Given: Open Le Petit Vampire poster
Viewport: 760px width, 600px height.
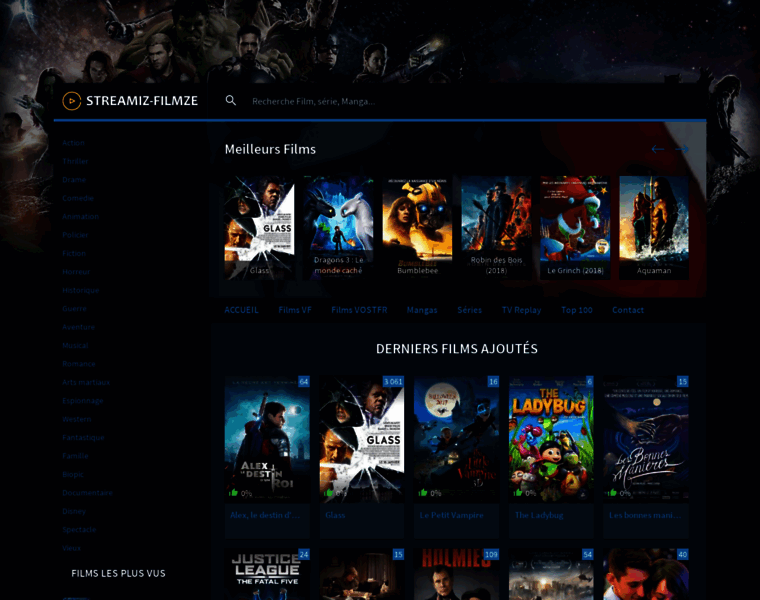Looking at the screenshot, I should pos(457,439).
